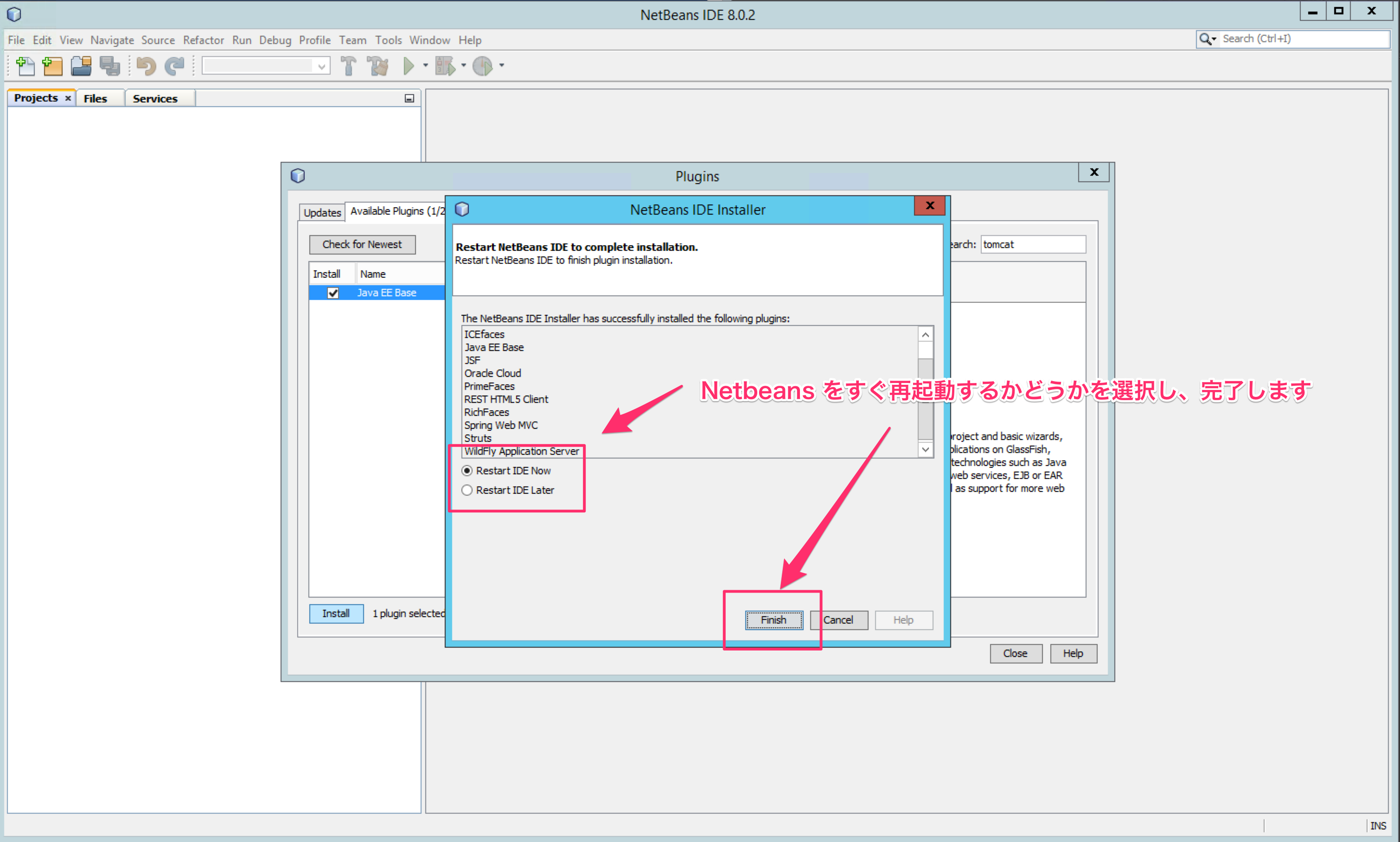The image size is (1400, 842).
Task: Open the Refactor menu
Action: 203,40
